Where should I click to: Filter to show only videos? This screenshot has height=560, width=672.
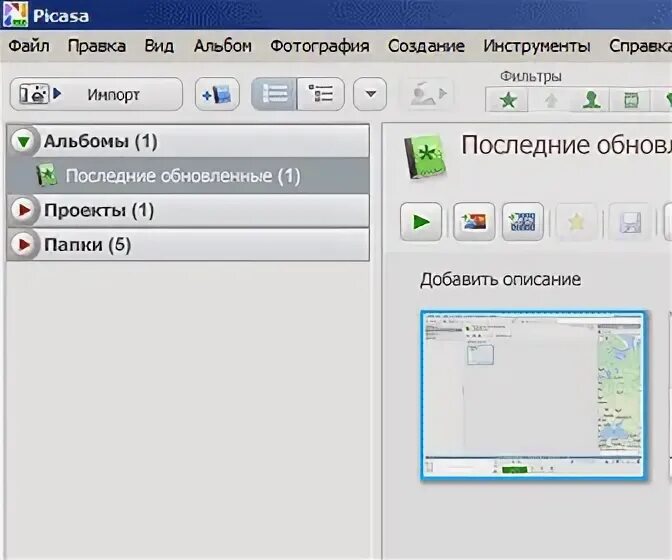631,100
